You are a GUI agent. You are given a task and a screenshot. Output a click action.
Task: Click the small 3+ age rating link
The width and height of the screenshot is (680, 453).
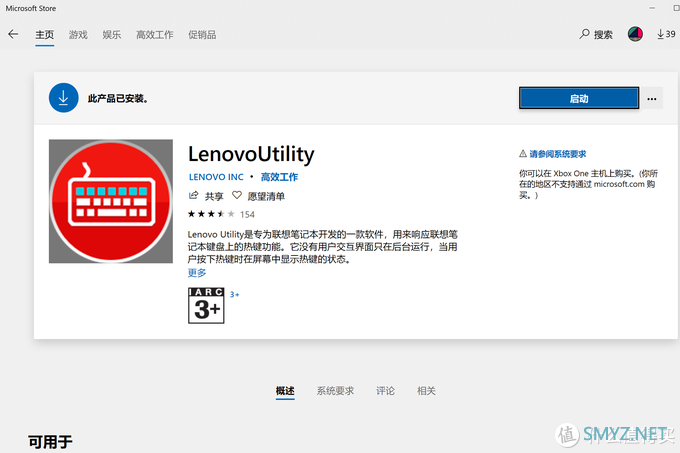point(235,294)
